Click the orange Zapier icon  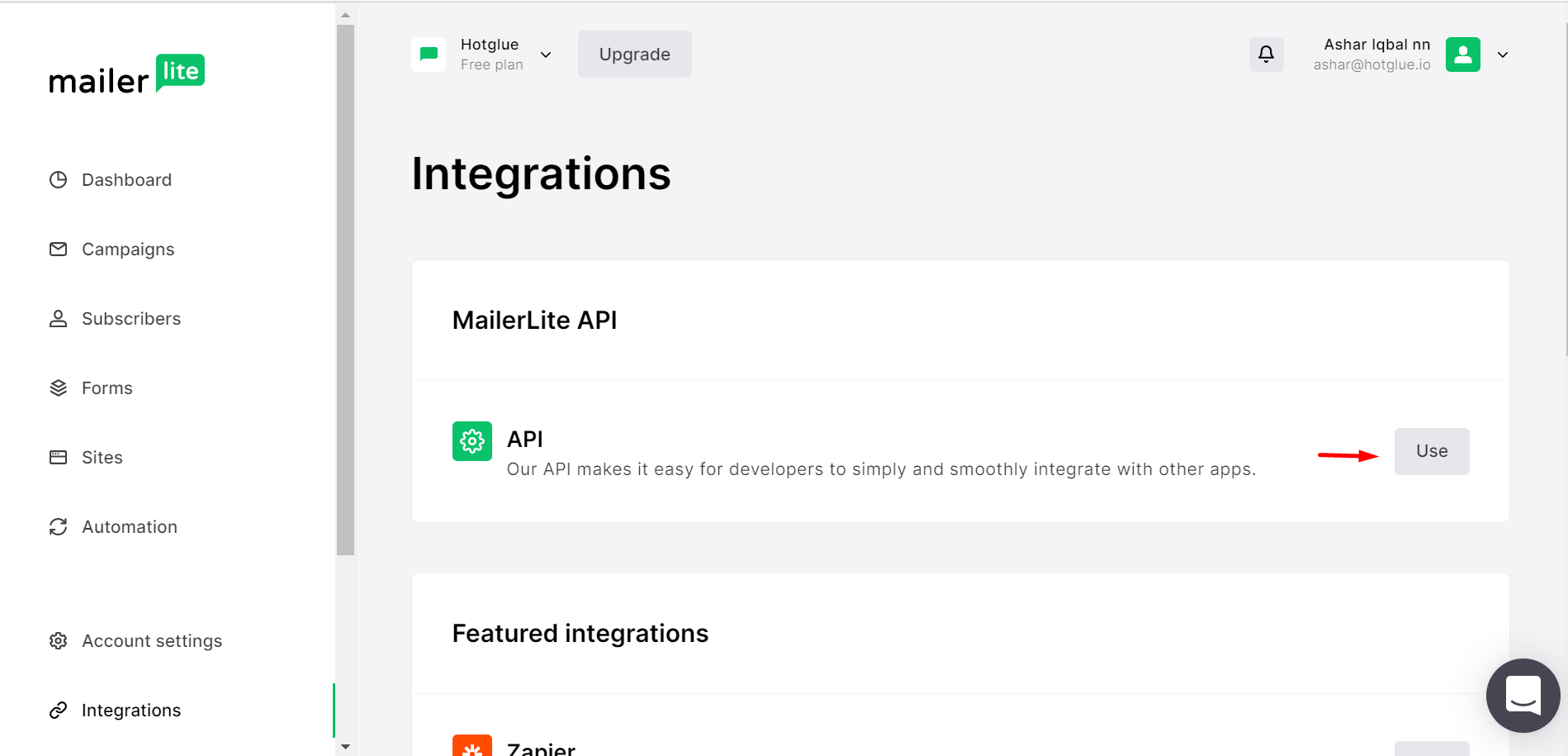pos(472,746)
